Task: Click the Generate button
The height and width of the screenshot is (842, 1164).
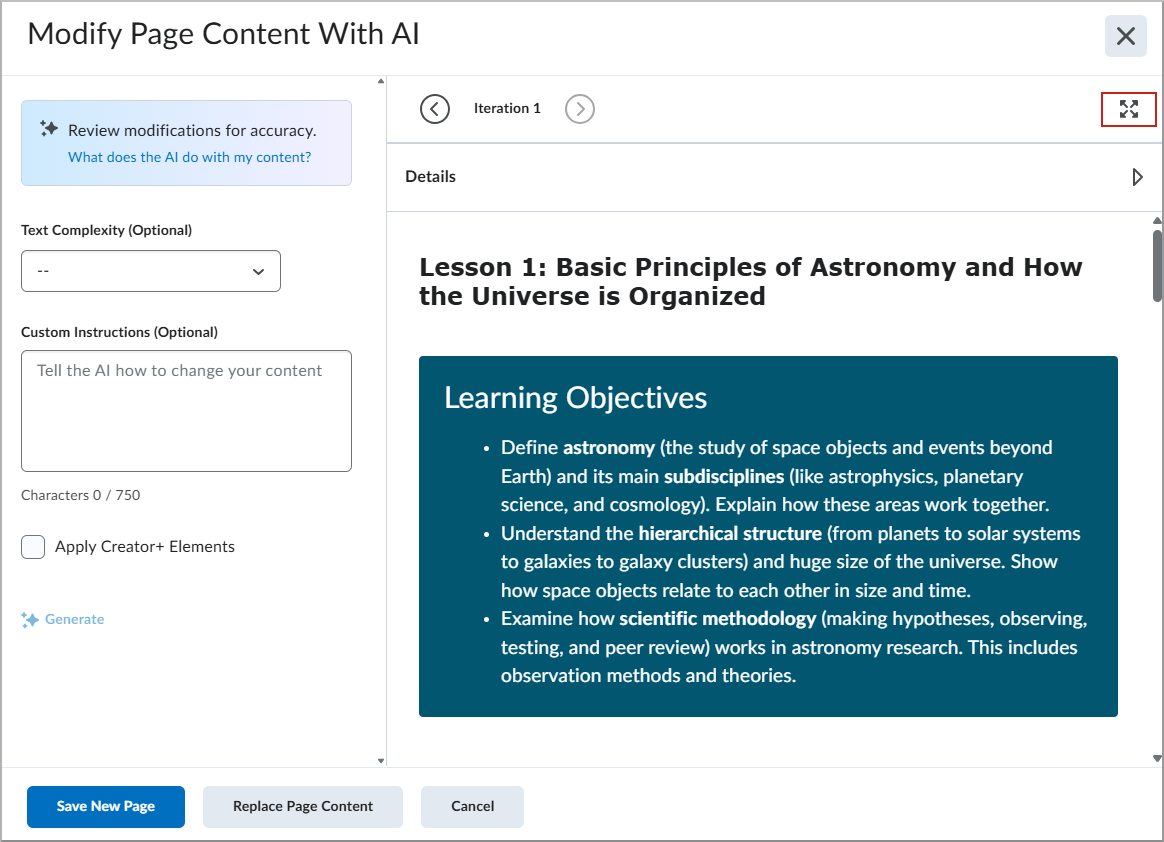Action: 63,619
